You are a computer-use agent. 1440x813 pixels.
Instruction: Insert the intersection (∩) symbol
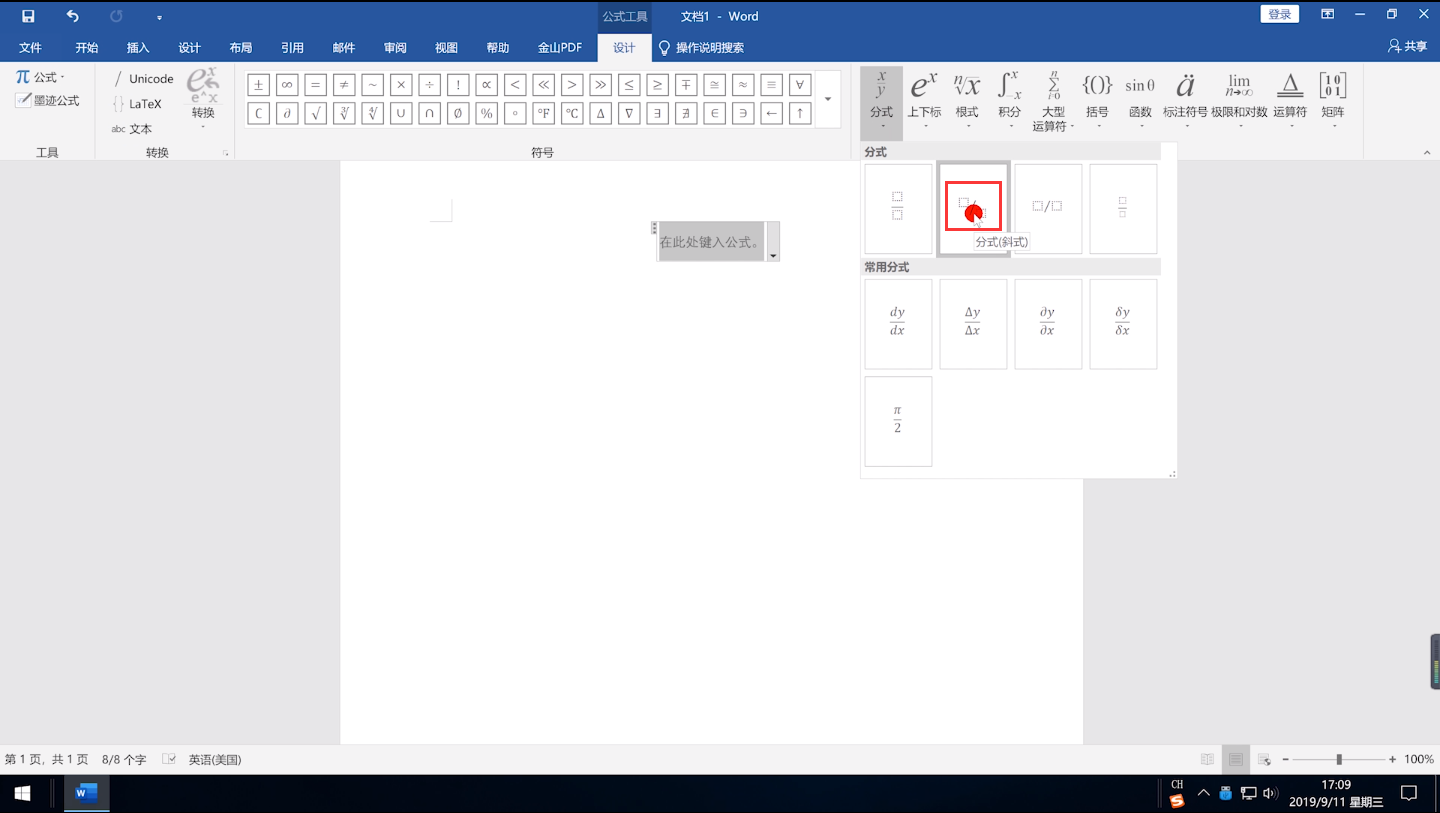point(429,113)
